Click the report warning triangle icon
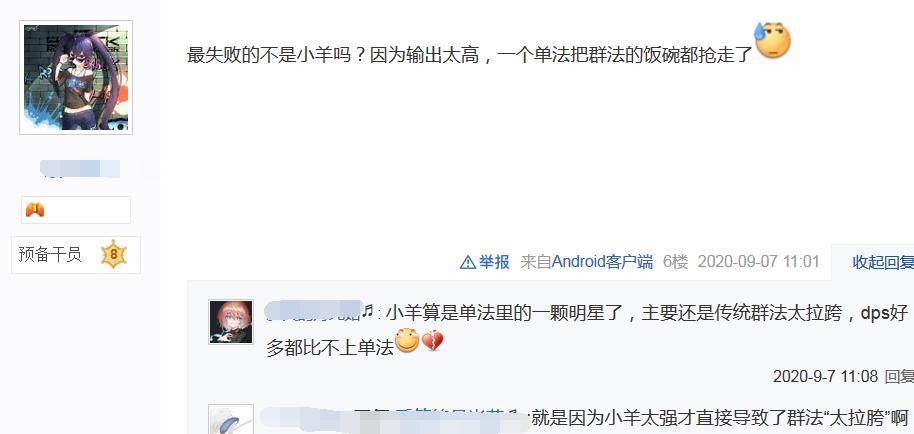 point(467,263)
